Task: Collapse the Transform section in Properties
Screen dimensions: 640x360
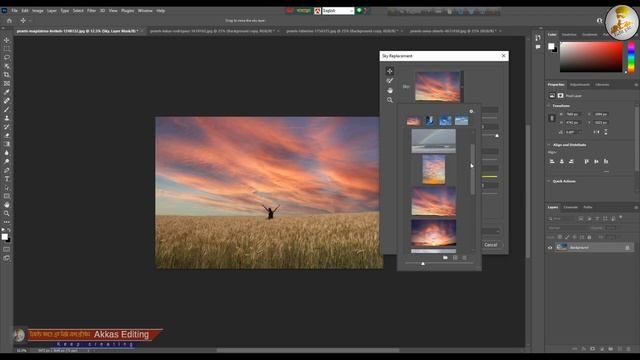Action: coord(549,106)
